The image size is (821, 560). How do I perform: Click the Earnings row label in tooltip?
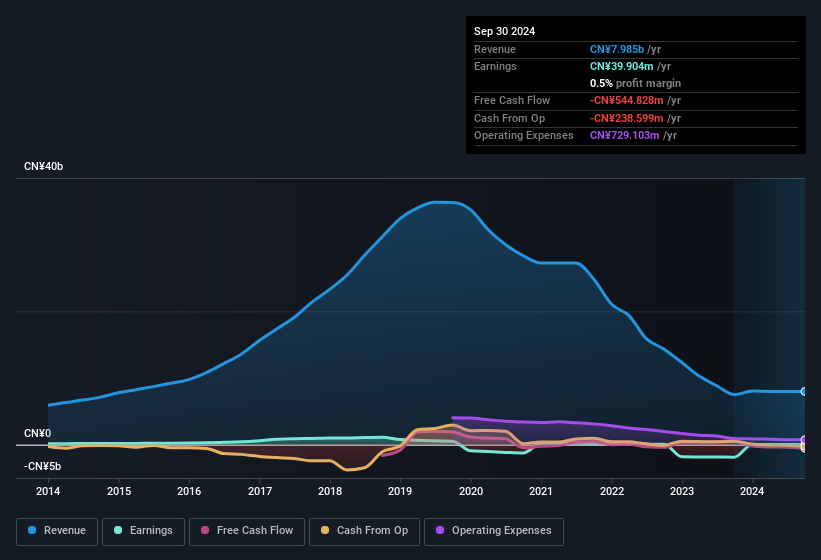(x=495, y=66)
